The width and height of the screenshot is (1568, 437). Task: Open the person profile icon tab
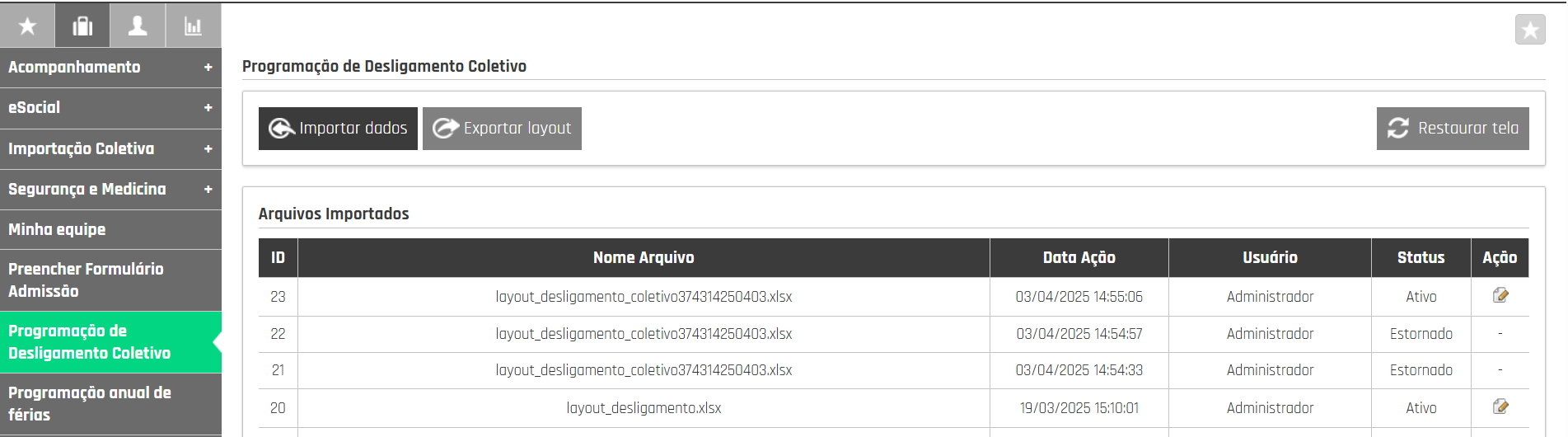[138, 26]
